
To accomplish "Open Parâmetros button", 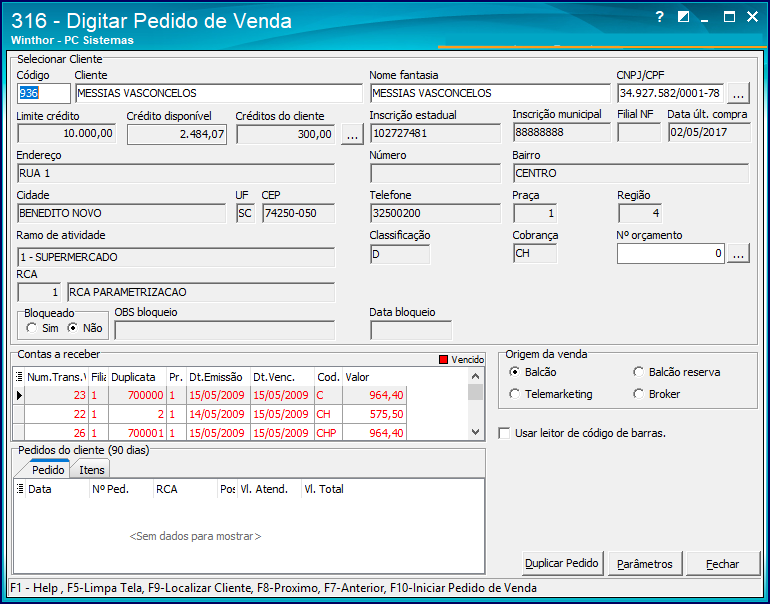I will click(x=645, y=564).
